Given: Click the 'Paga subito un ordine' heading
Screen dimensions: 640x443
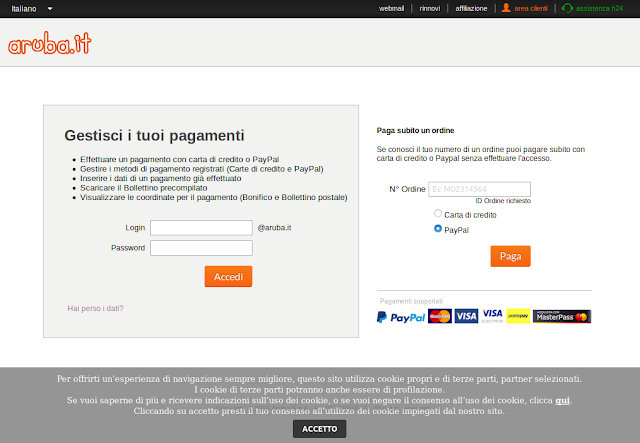Looking at the screenshot, I should pyautogui.click(x=415, y=130).
